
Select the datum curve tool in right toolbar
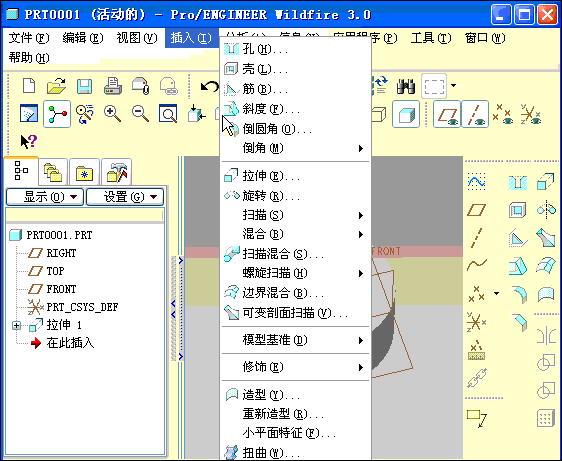point(477,265)
